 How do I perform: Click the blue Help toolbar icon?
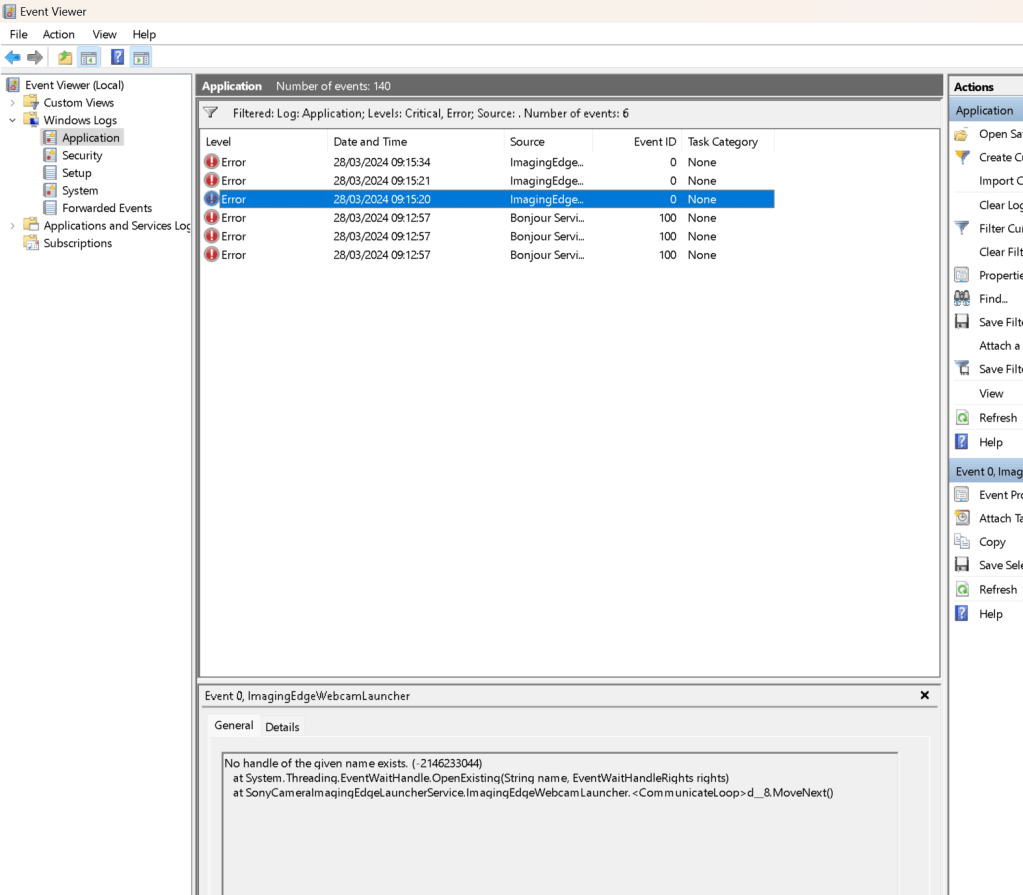tap(117, 57)
